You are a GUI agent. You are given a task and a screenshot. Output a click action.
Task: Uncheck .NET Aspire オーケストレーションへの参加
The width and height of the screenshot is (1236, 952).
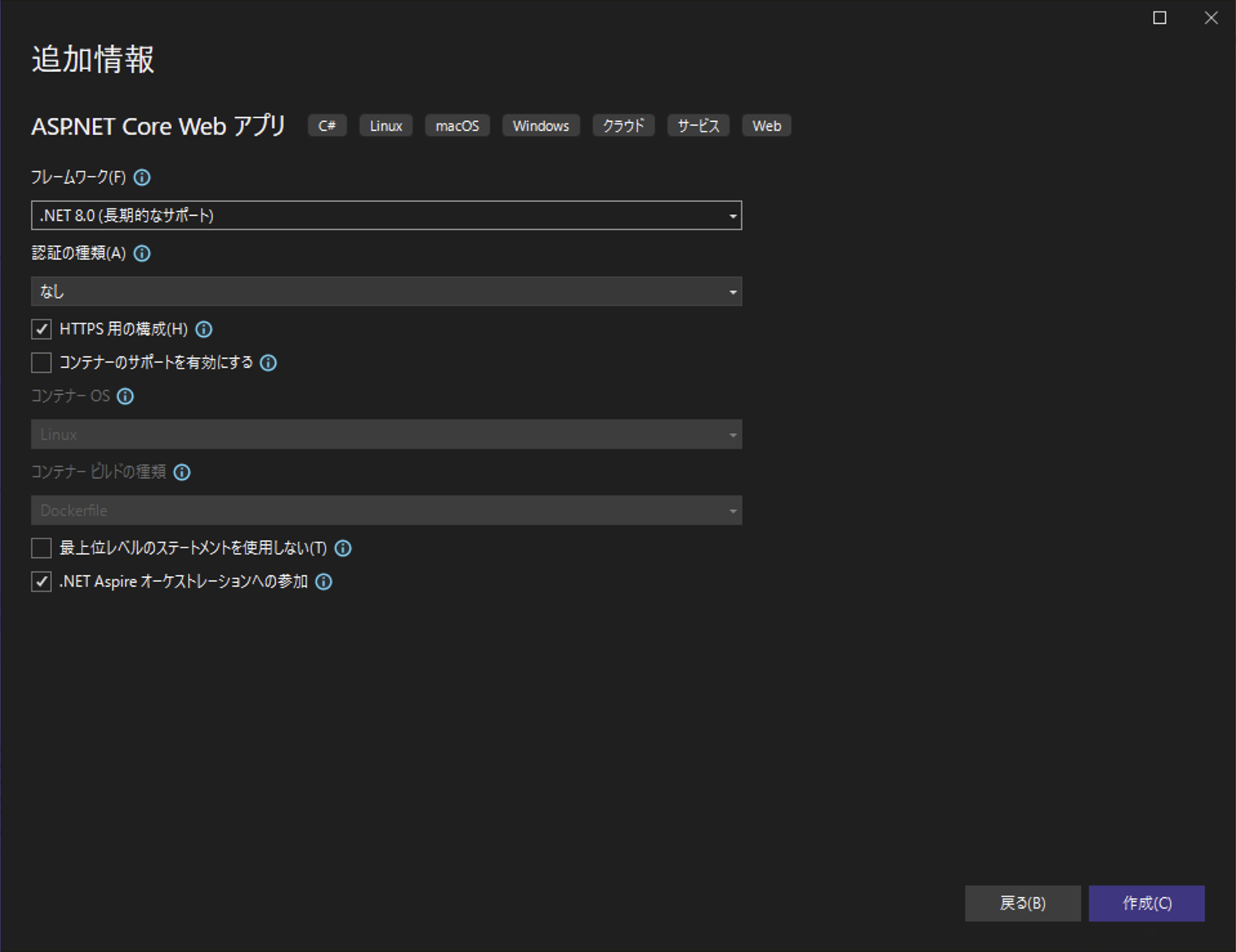click(x=41, y=582)
